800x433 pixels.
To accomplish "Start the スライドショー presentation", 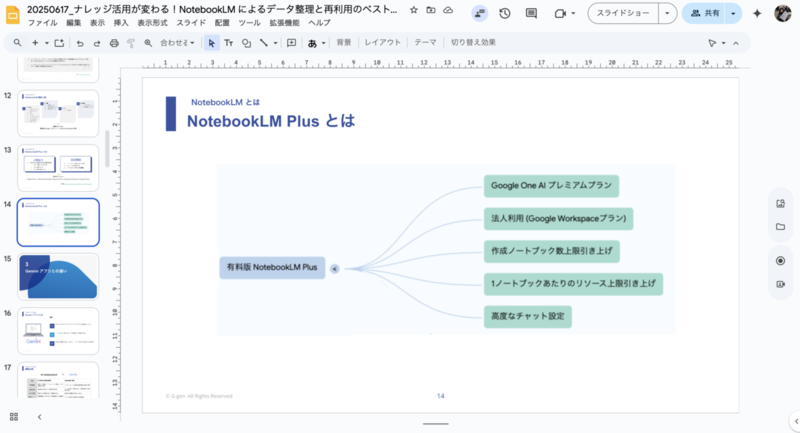I will coord(623,13).
